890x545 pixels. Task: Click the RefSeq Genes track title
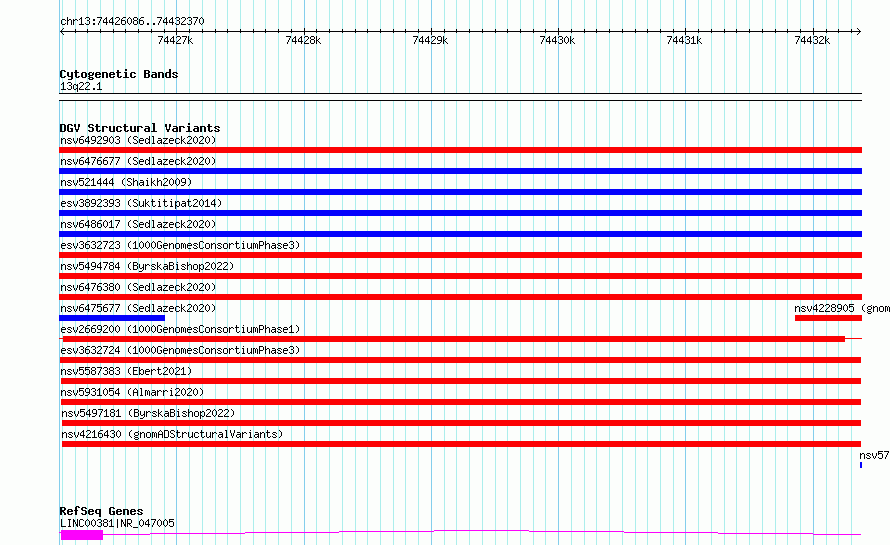(101, 511)
